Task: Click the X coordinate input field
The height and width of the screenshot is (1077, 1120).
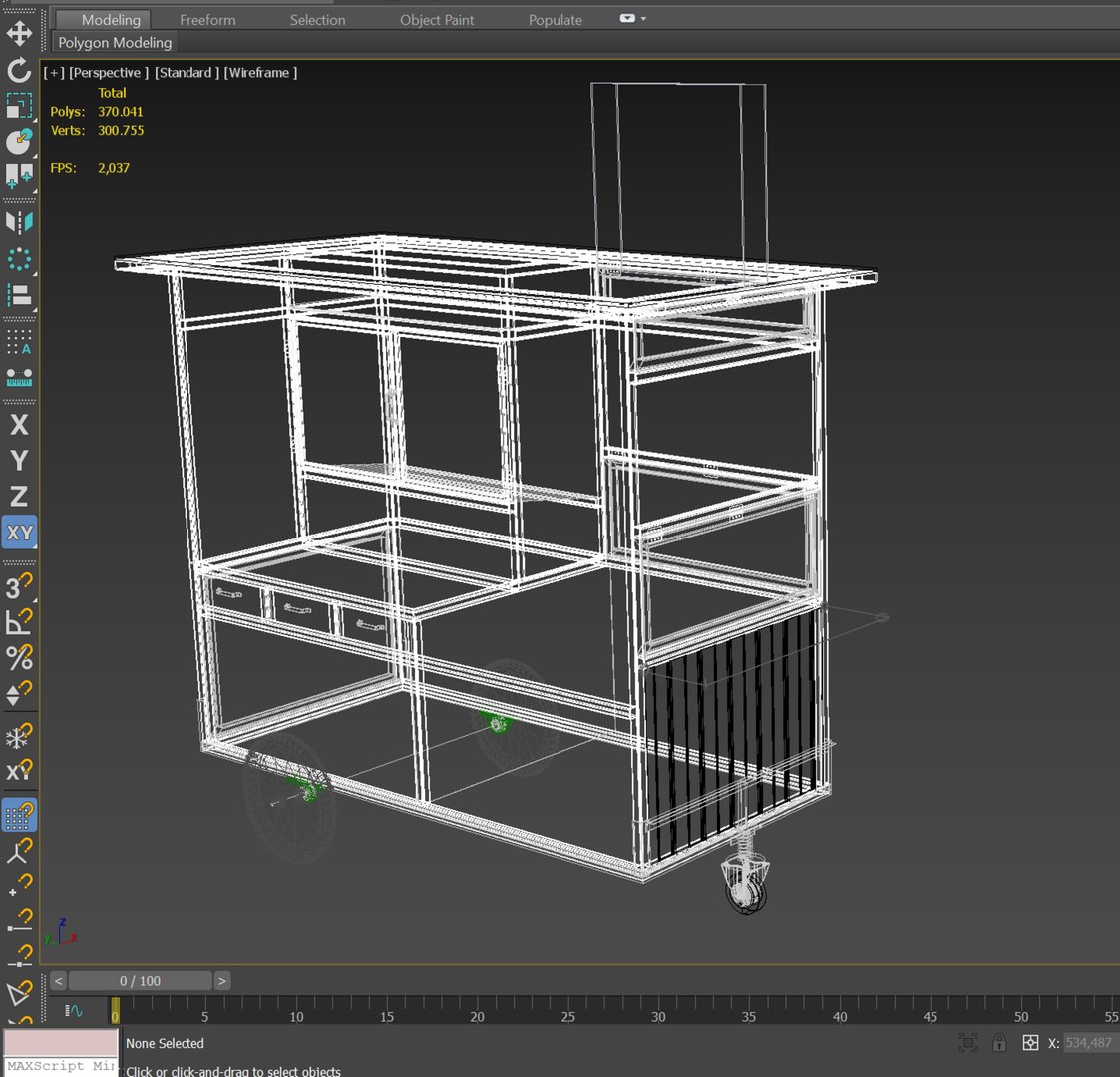Action: tap(1089, 1043)
